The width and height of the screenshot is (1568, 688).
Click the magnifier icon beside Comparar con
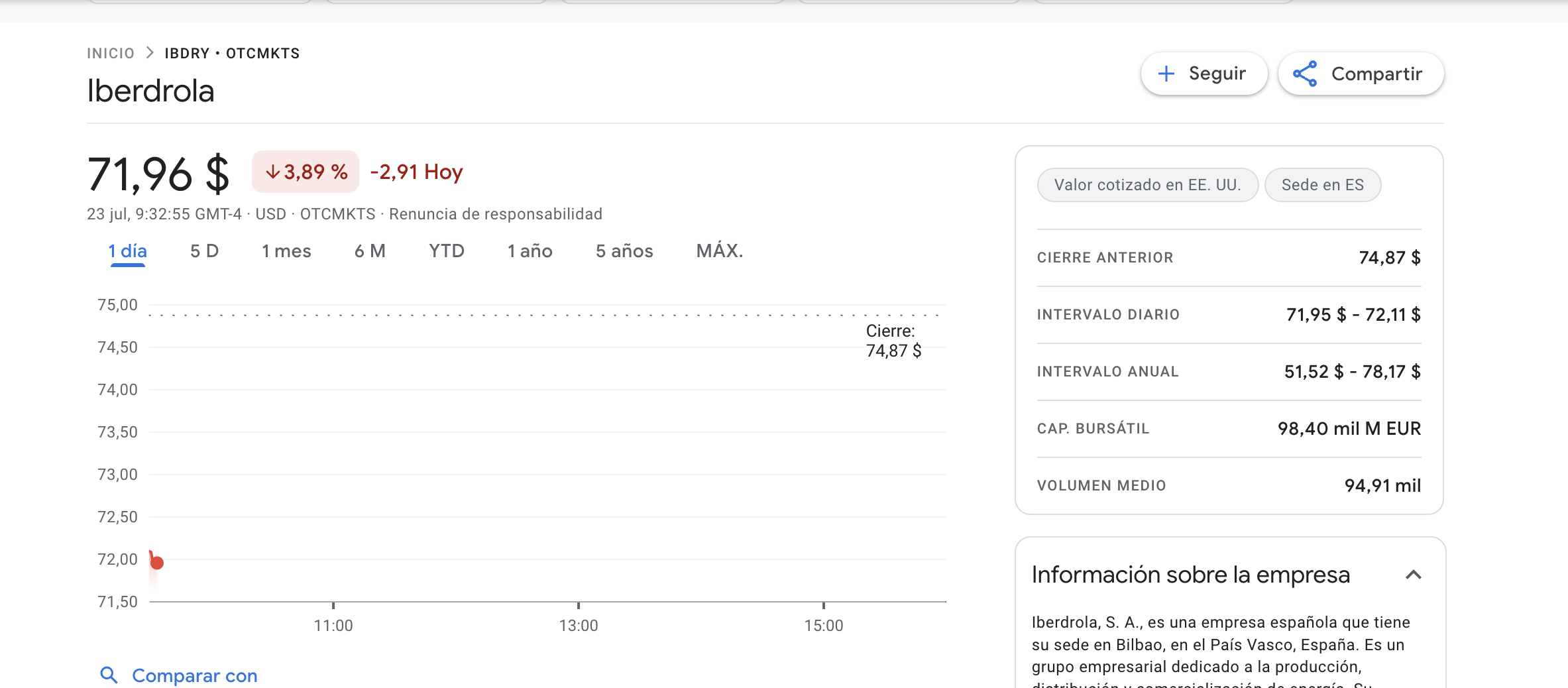(x=109, y=675)
